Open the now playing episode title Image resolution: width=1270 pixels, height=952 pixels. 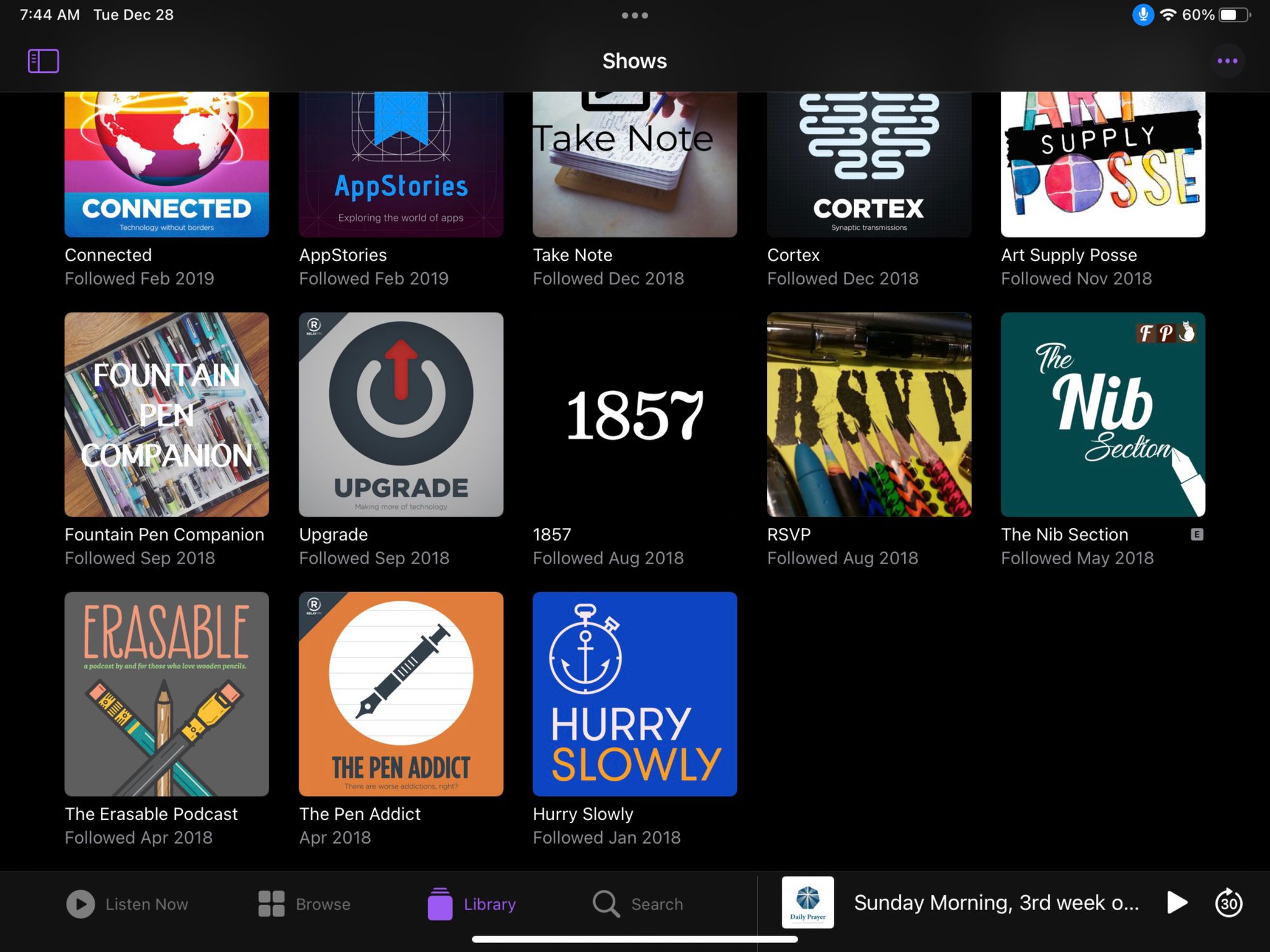(x=996, y=902)
